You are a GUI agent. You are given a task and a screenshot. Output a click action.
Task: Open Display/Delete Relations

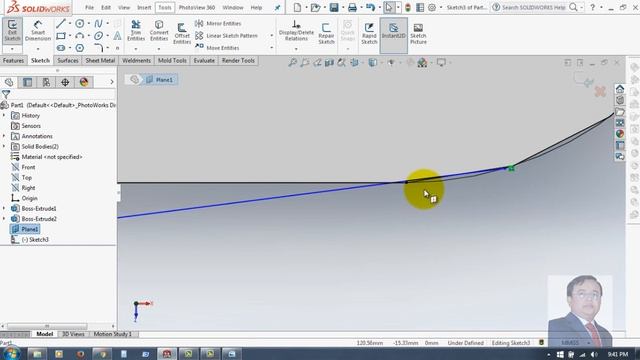click(296, 31)
